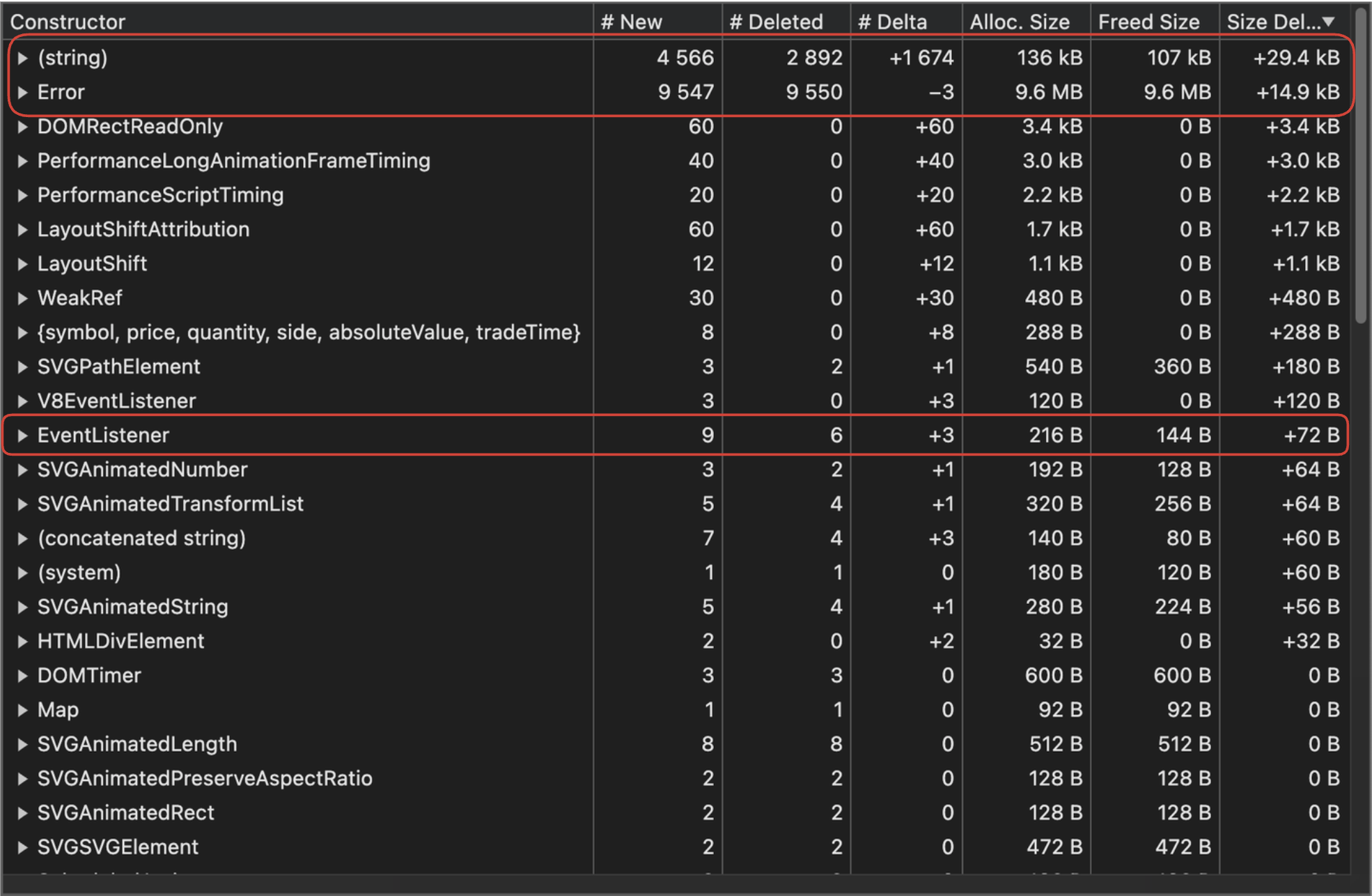1372x896 pixels.
Task: Select the V8EventListener row
Action: 116,401
